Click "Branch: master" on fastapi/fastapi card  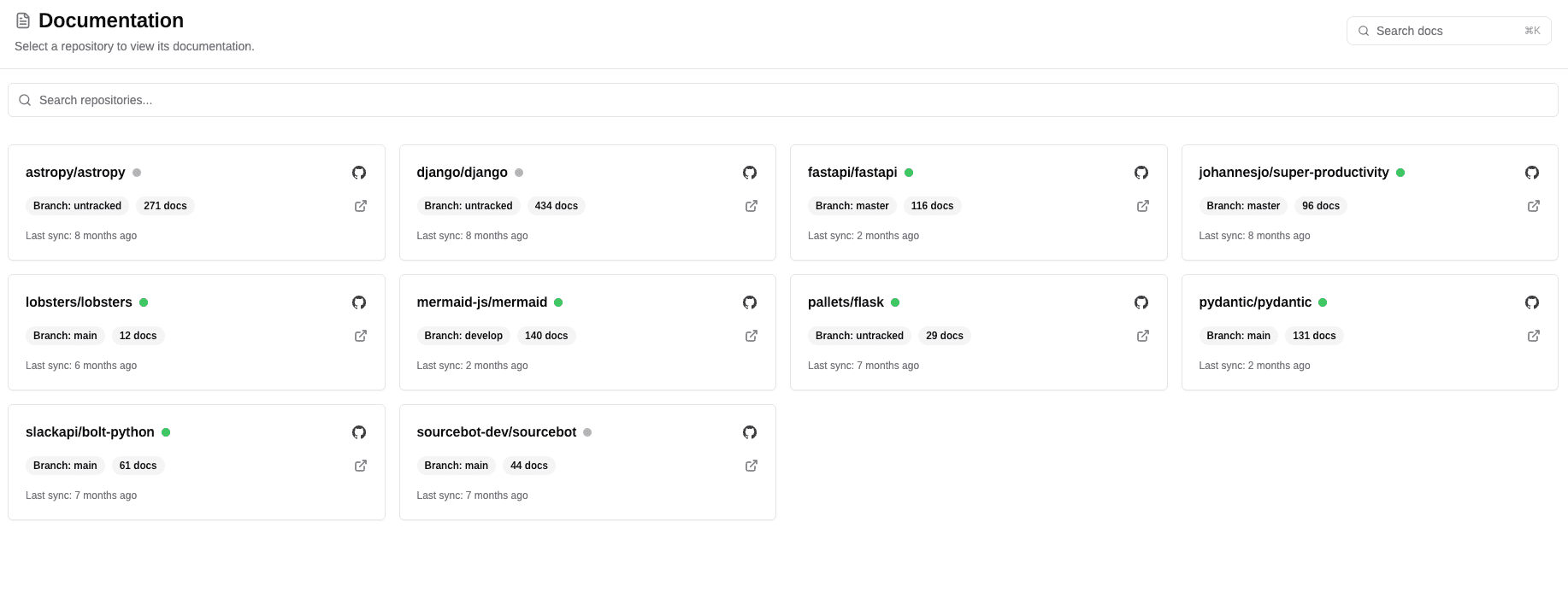click(x=852, y=206)
